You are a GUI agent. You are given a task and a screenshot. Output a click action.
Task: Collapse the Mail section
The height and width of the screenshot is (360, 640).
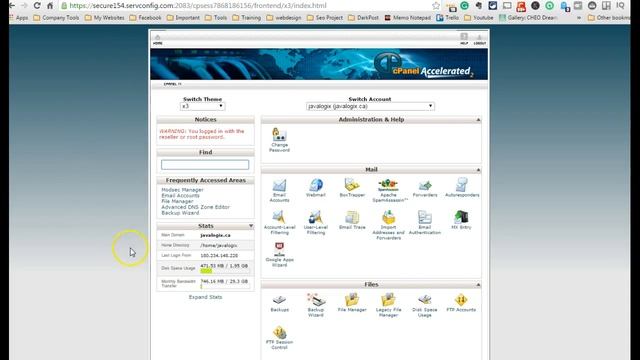(x=478, y=169)
